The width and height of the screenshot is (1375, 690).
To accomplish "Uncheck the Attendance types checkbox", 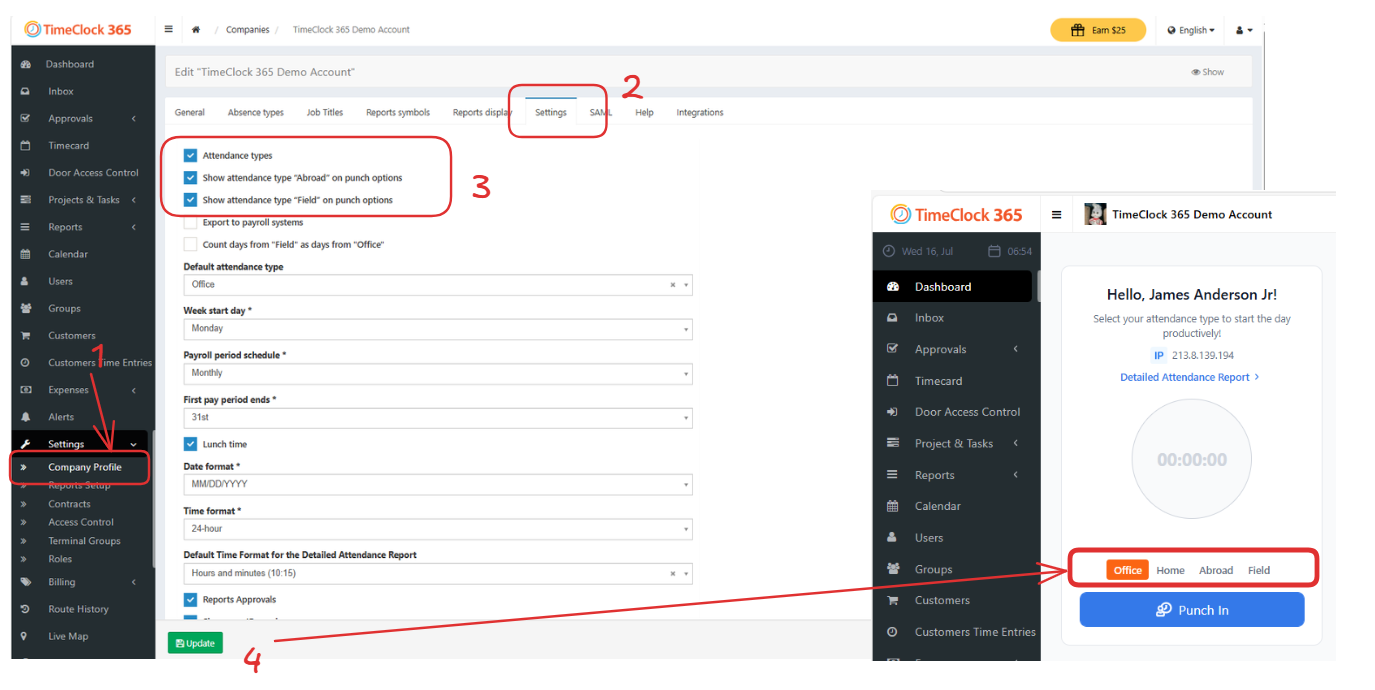I will pos(190,156).
